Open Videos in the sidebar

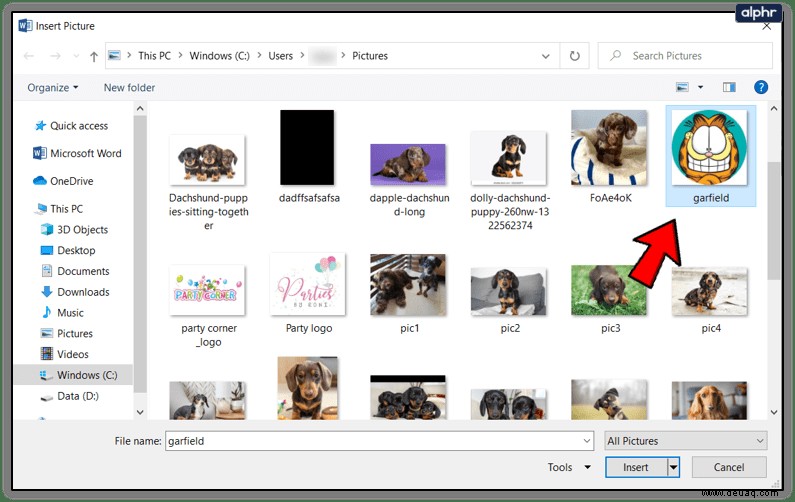pos(64,354)
